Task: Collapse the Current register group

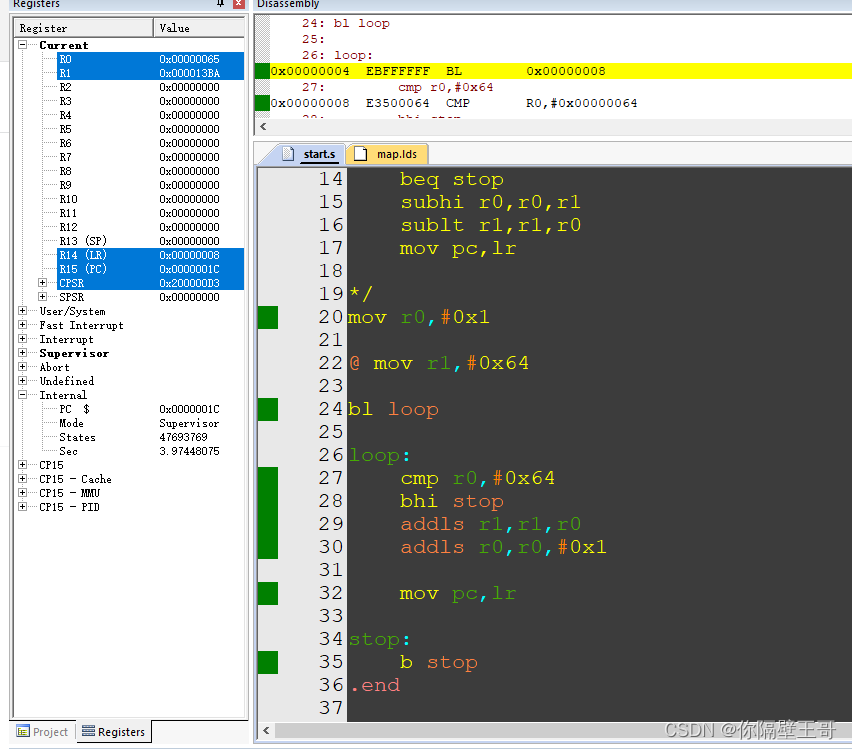Action: click(x=22, y=45)
